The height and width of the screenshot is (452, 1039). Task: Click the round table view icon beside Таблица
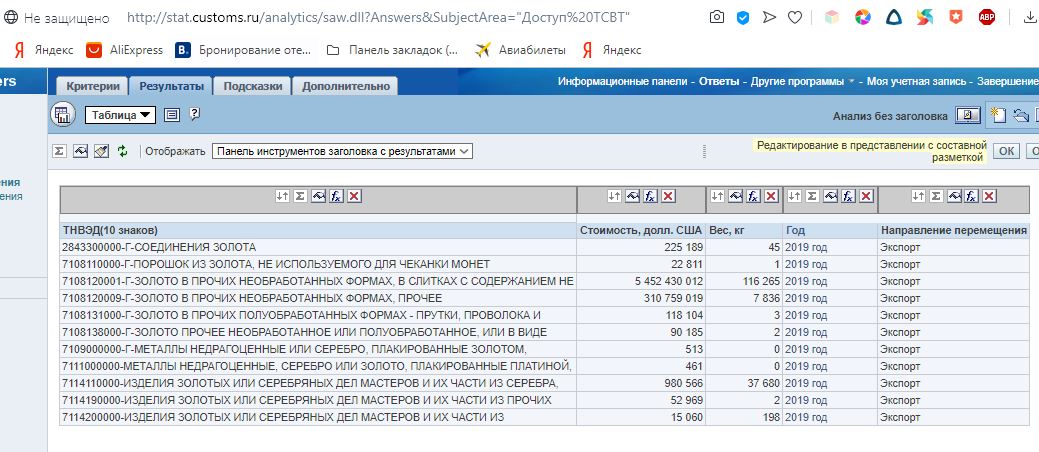[x=63, y=115]
